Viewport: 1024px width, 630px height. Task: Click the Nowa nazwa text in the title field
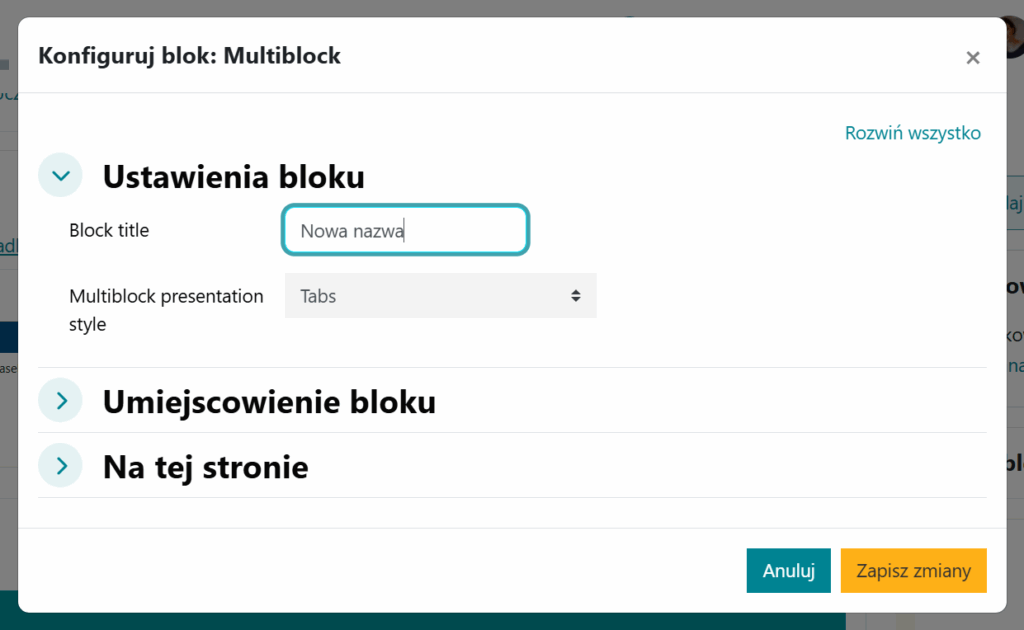coord(352,232)
